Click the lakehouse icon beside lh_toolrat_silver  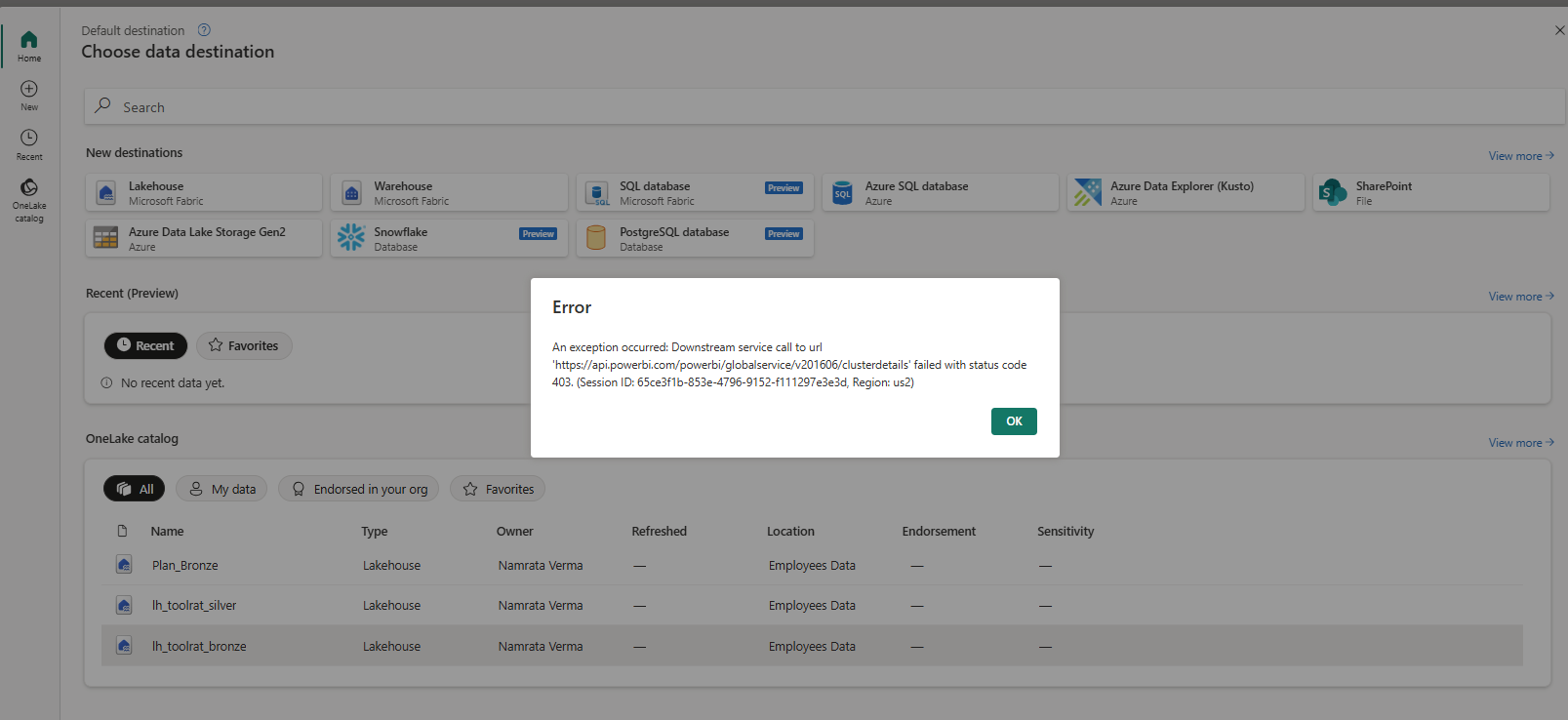124,605
